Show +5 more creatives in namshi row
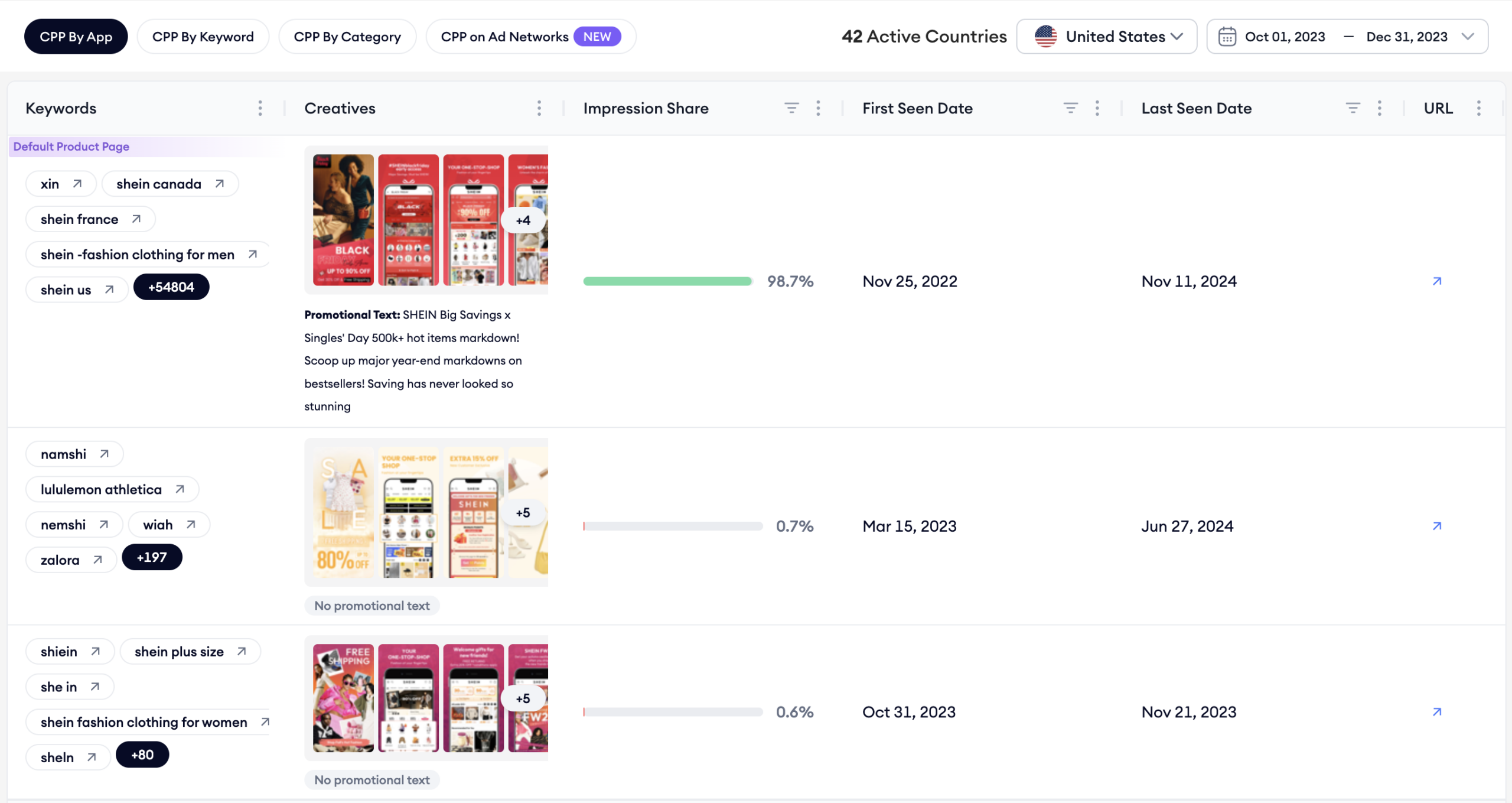Screen dimensions: 1512x803 point(523,513)
